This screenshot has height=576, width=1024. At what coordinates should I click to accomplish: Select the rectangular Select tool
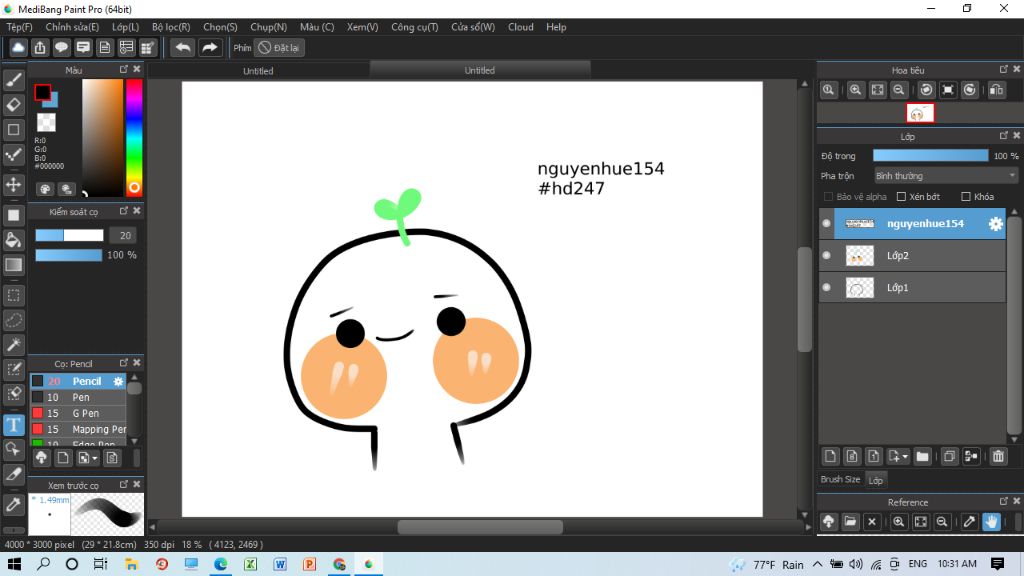(14, 295)
